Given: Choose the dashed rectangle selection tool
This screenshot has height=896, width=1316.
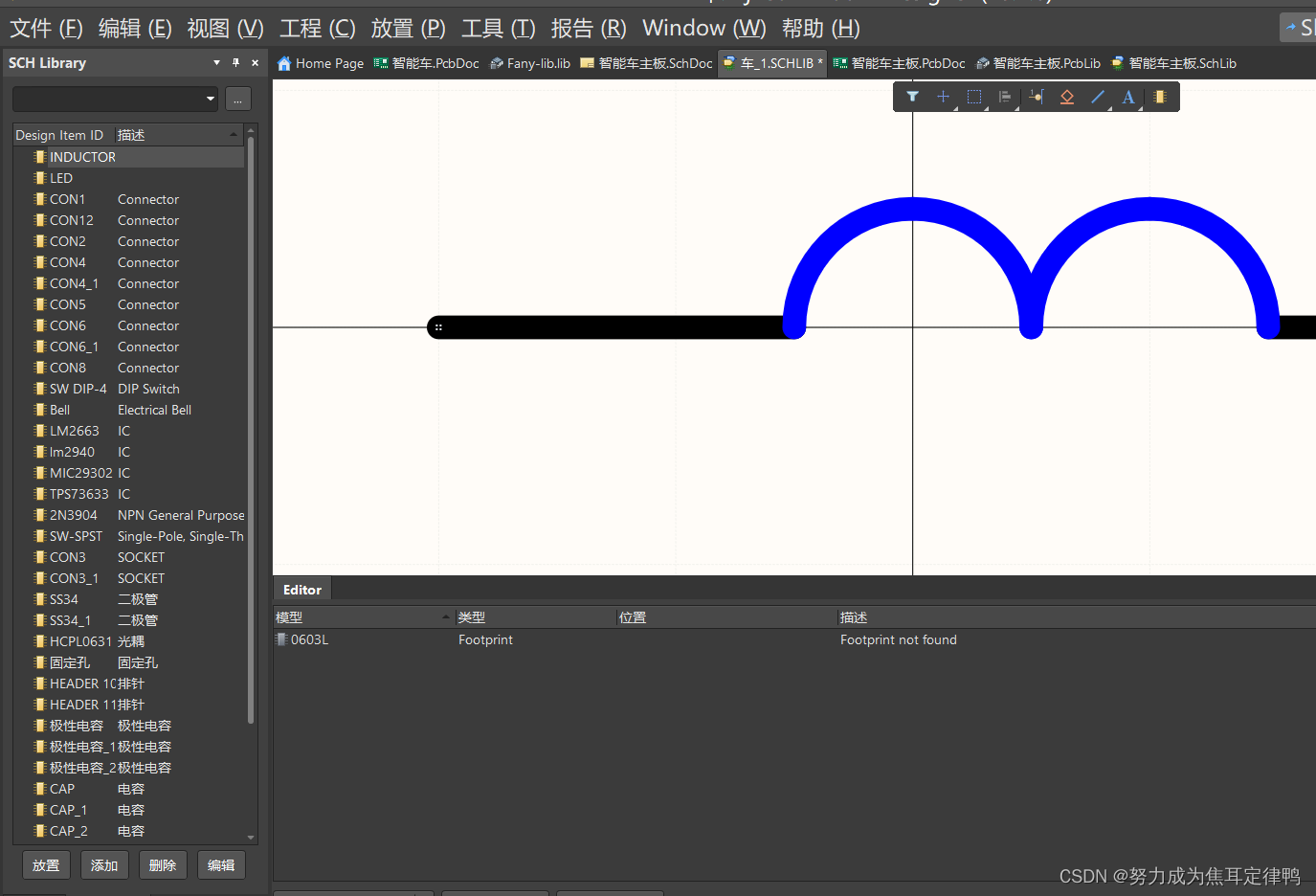Looking at the screenshot, I should pos(974,97).
